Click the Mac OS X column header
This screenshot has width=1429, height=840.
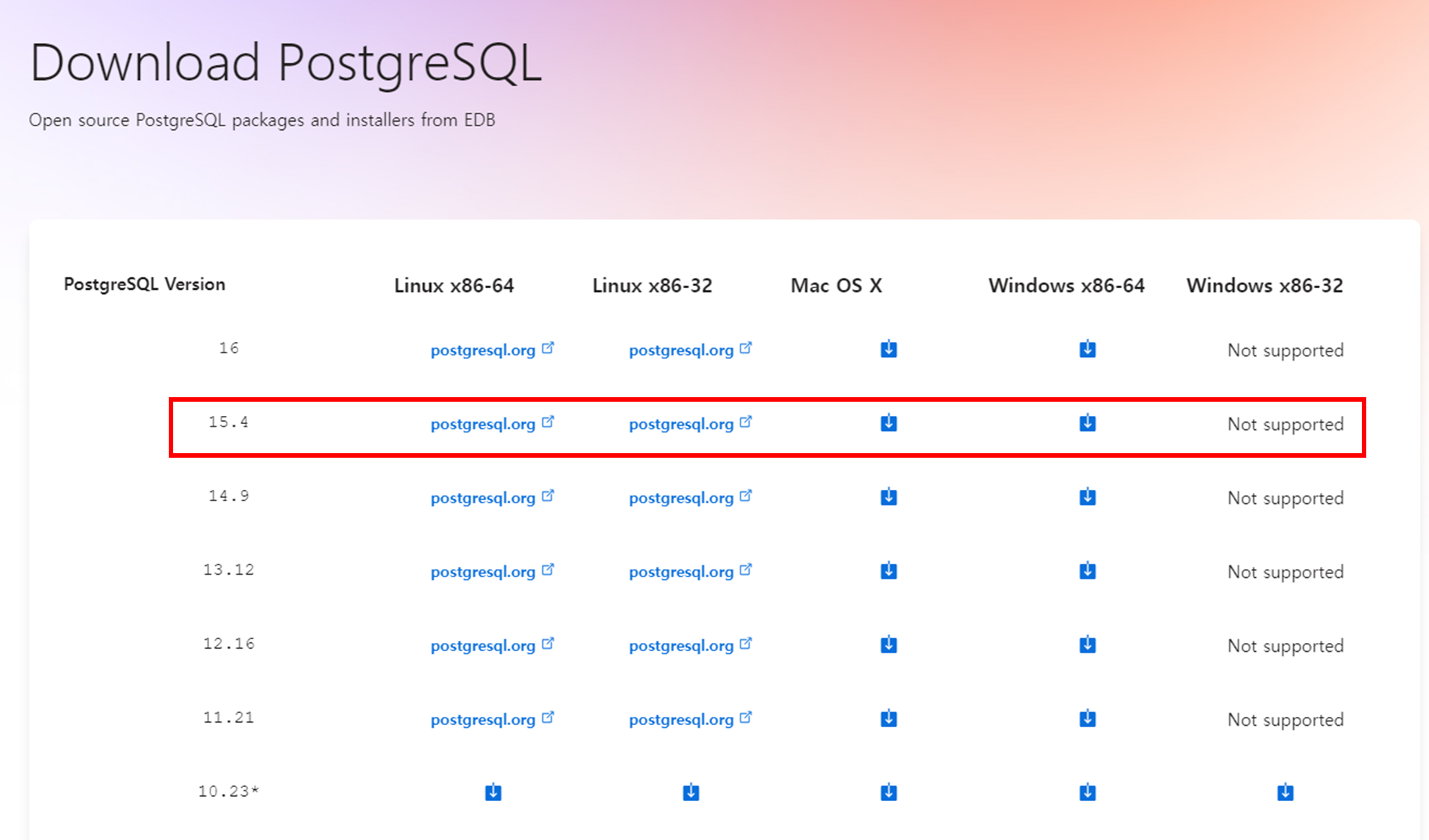[836, 285]
